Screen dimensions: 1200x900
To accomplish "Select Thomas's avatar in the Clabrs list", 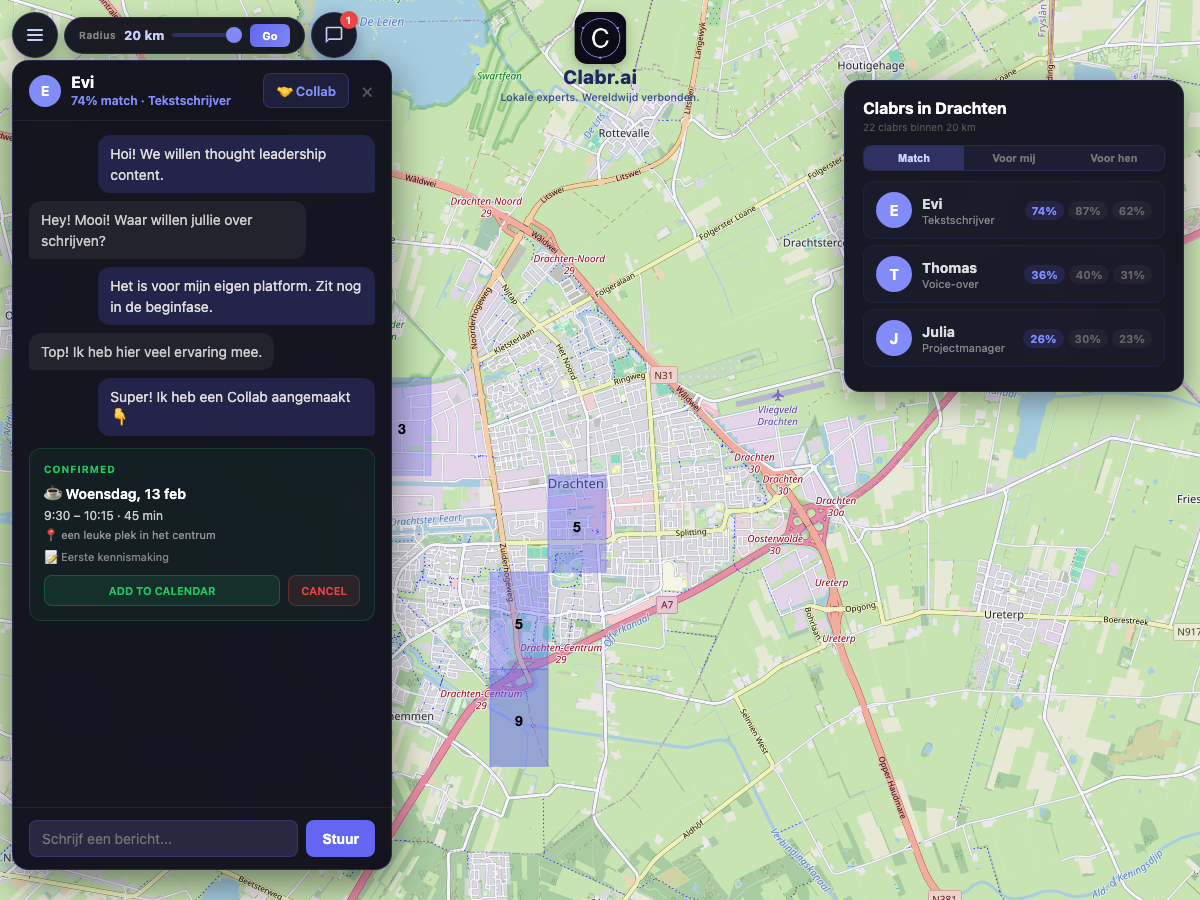I will pos(893,274).
